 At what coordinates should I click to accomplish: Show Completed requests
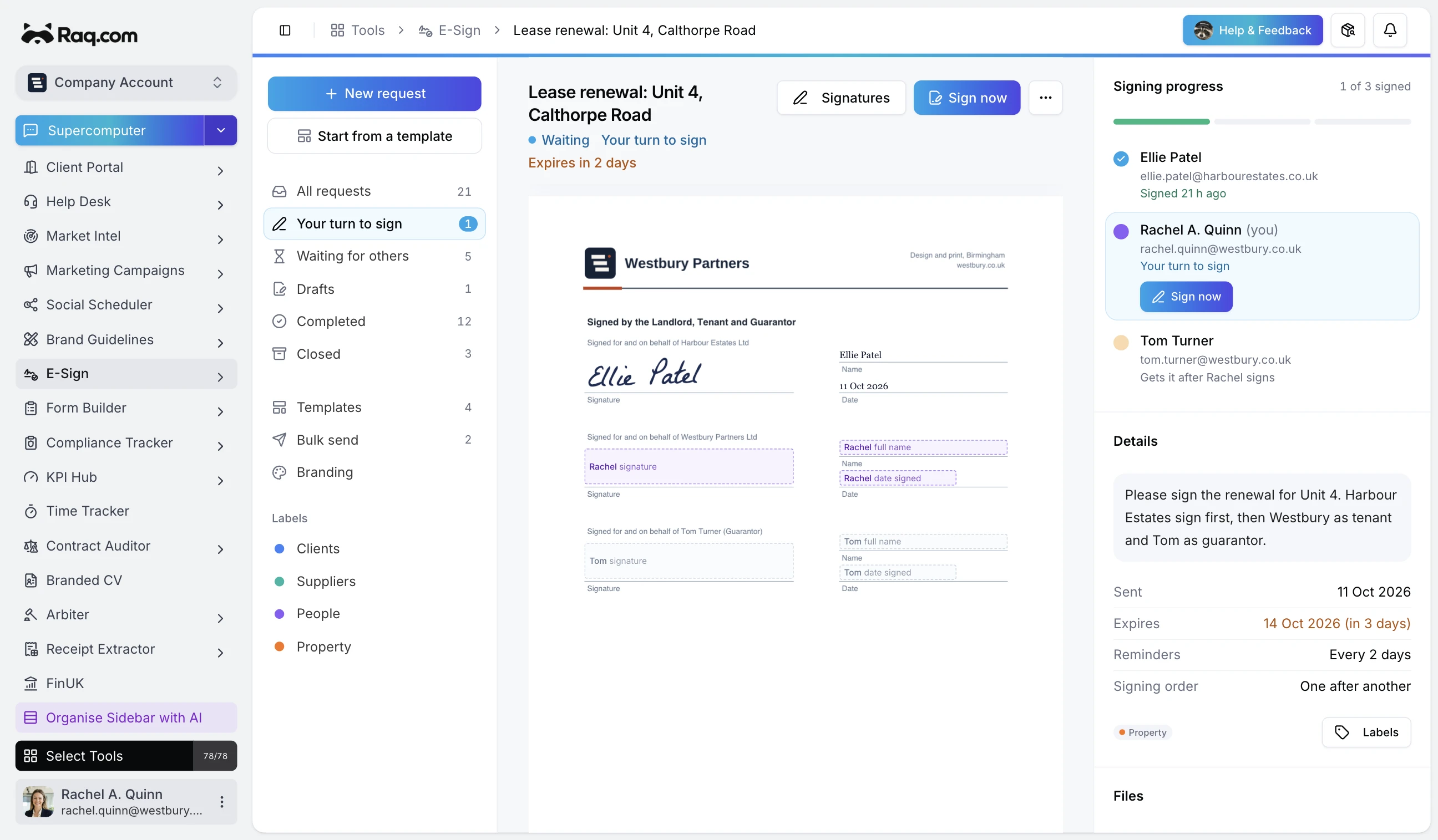374,321
